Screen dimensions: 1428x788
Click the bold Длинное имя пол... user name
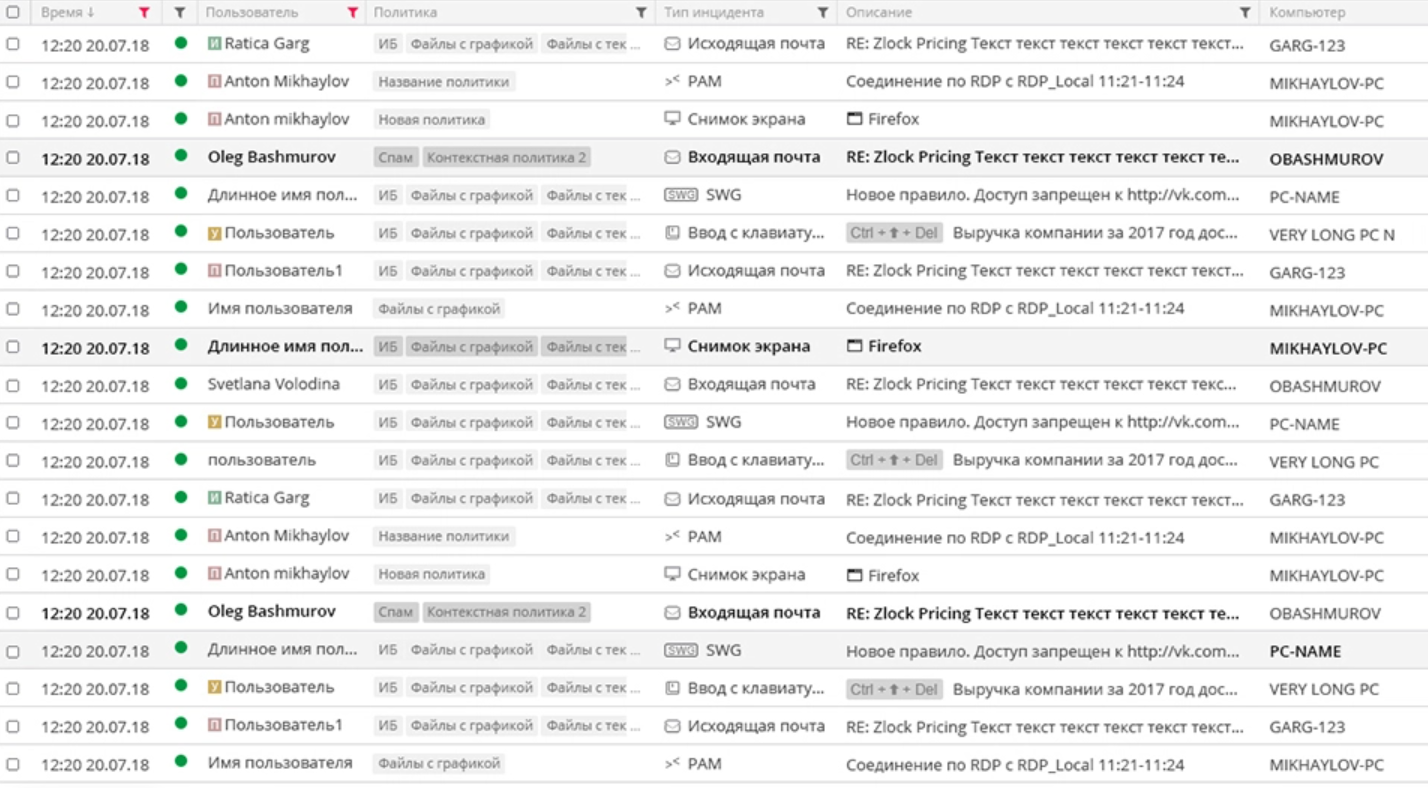(286, 347)
